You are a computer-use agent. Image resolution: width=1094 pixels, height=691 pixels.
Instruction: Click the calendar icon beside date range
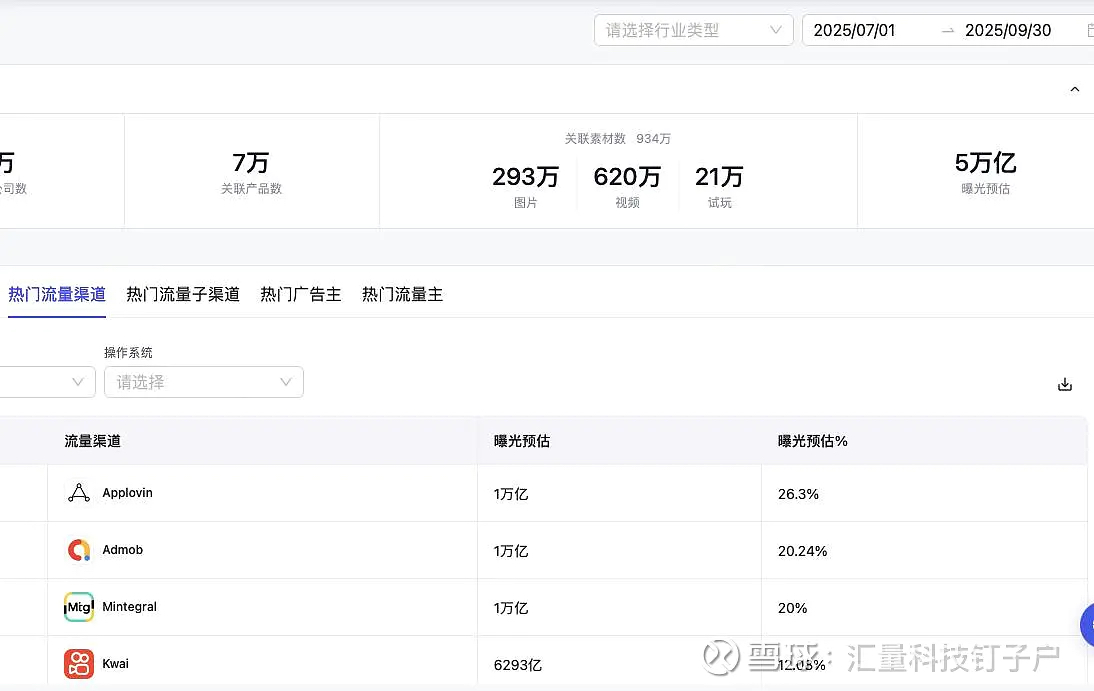click(x=1090, y=30)
